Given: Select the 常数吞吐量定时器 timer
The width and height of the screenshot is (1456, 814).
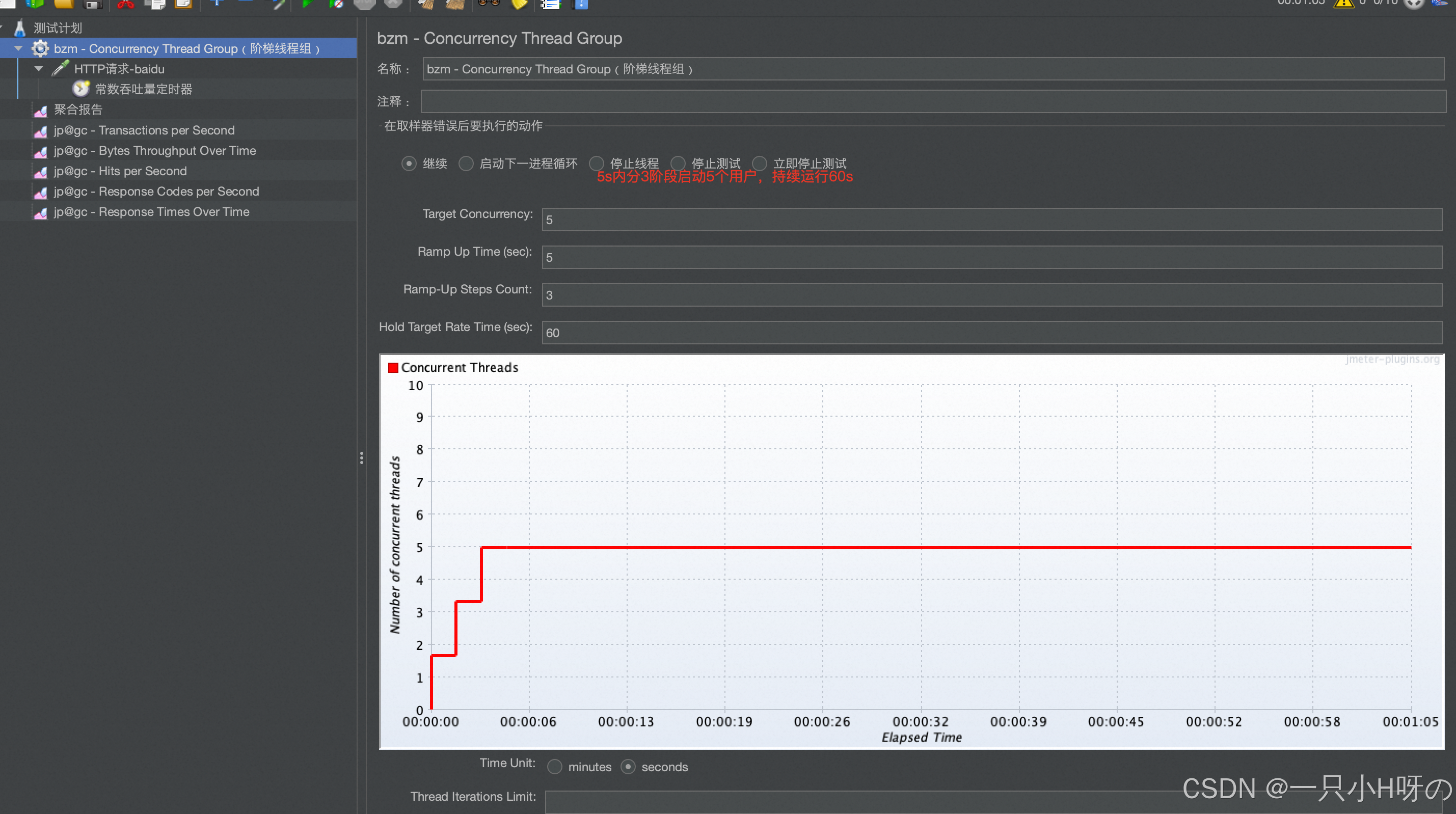Looking at the screenshot, I should pos(144,89).
